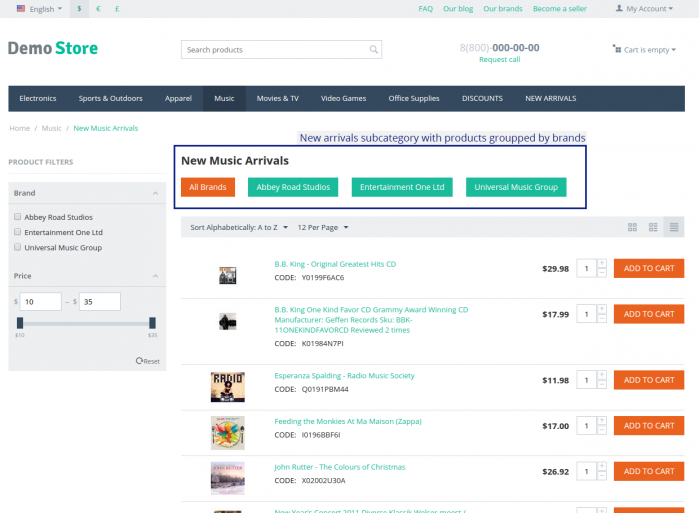700x513 pixels.
Task: Increase quantity for Esperanza Spalding item
Action: pyautogui.click(x=602, y=375)
